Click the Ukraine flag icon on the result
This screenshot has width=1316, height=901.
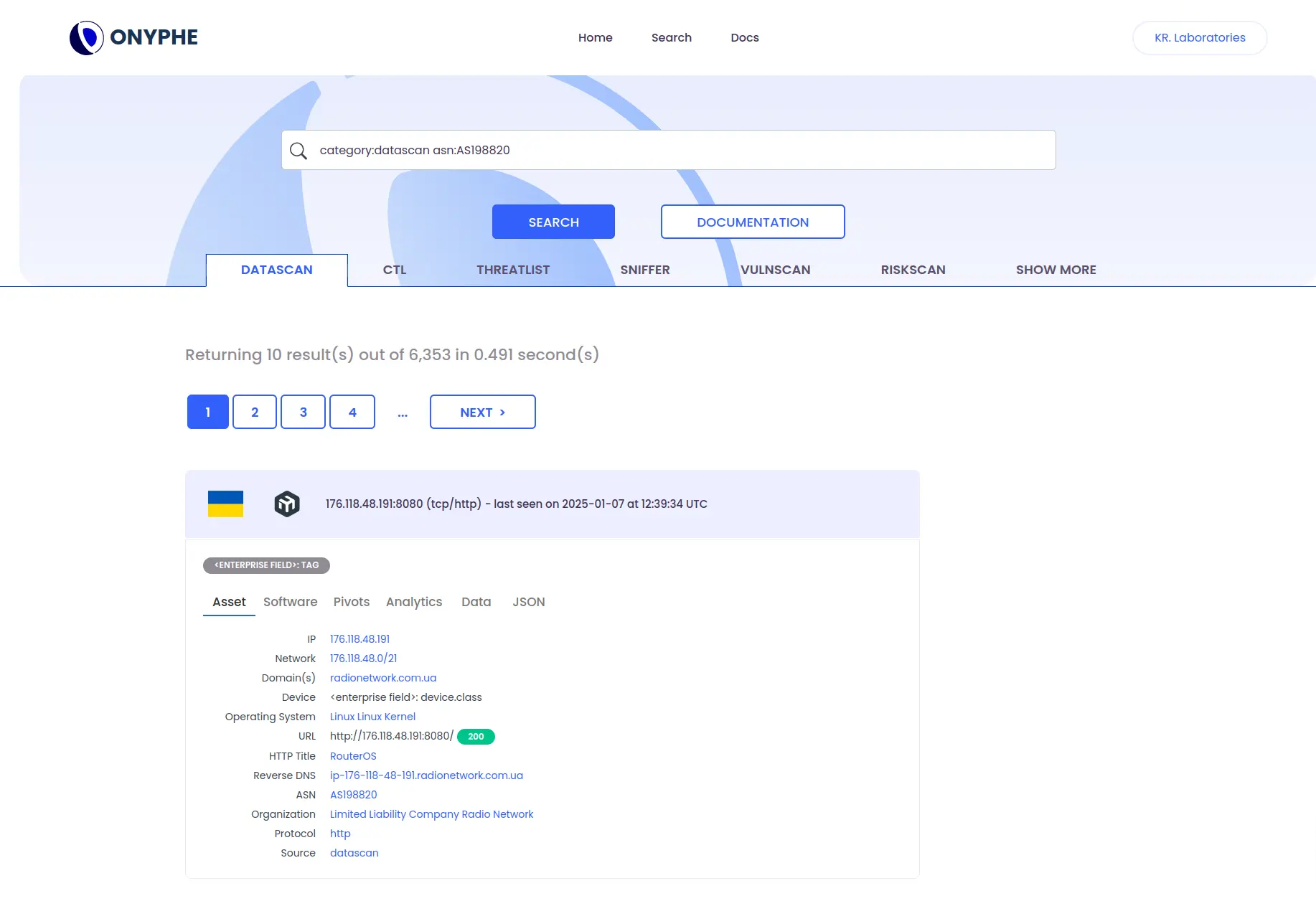tap(225, 504)
